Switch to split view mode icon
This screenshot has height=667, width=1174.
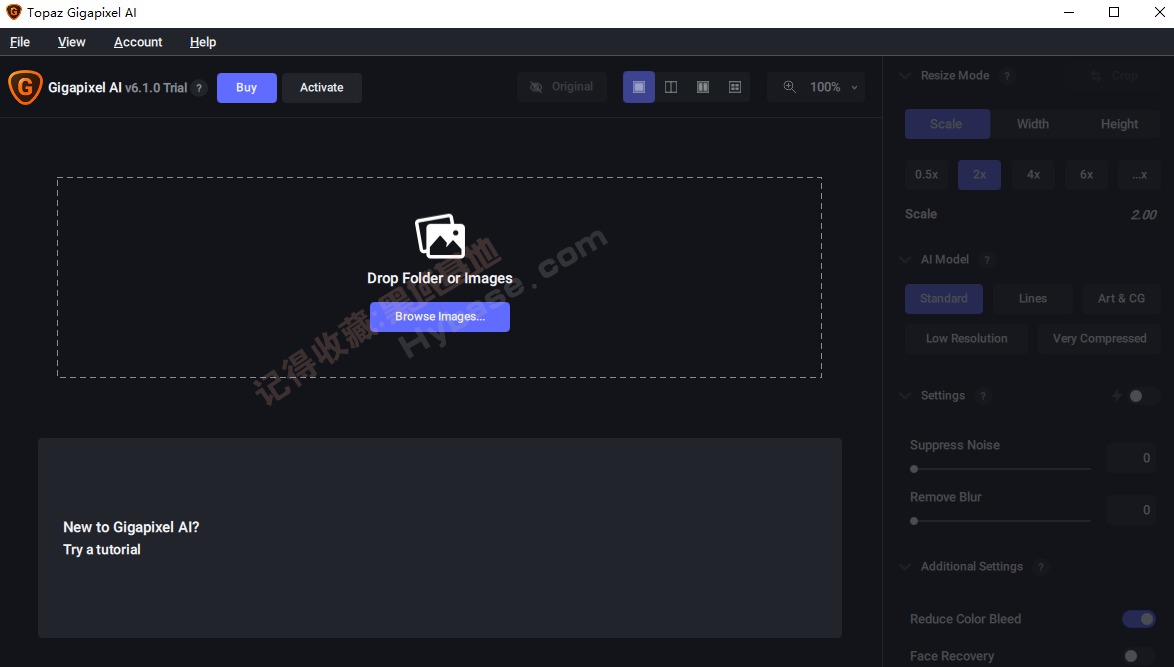(x=671, y=87)
